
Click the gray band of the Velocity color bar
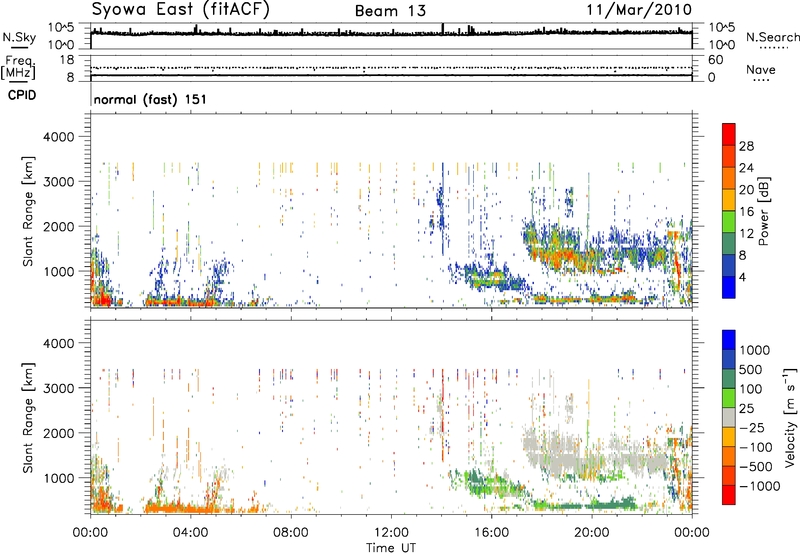[x=729, y=417]
